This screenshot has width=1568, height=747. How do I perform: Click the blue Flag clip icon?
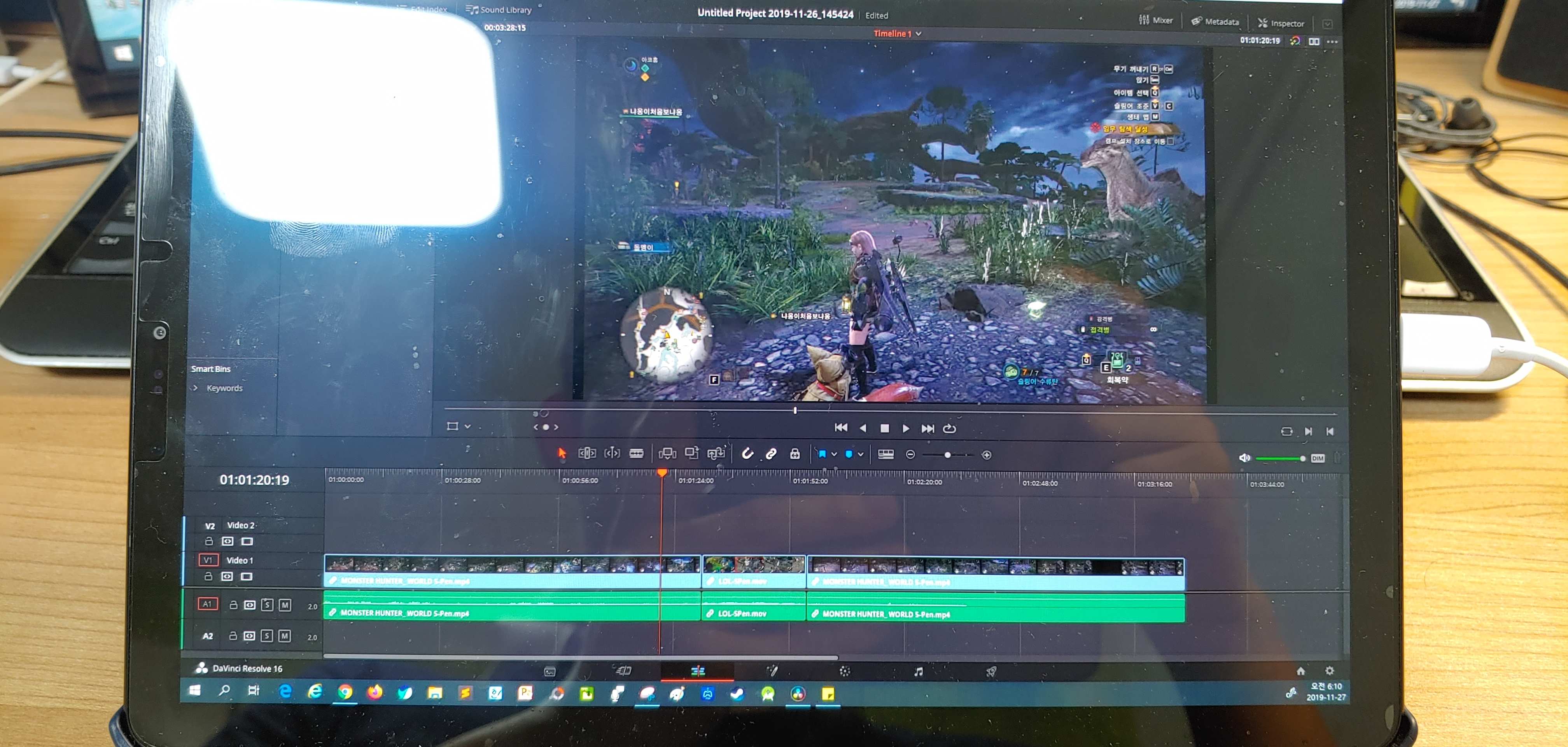pyautogui.click(x=822, y=454)
